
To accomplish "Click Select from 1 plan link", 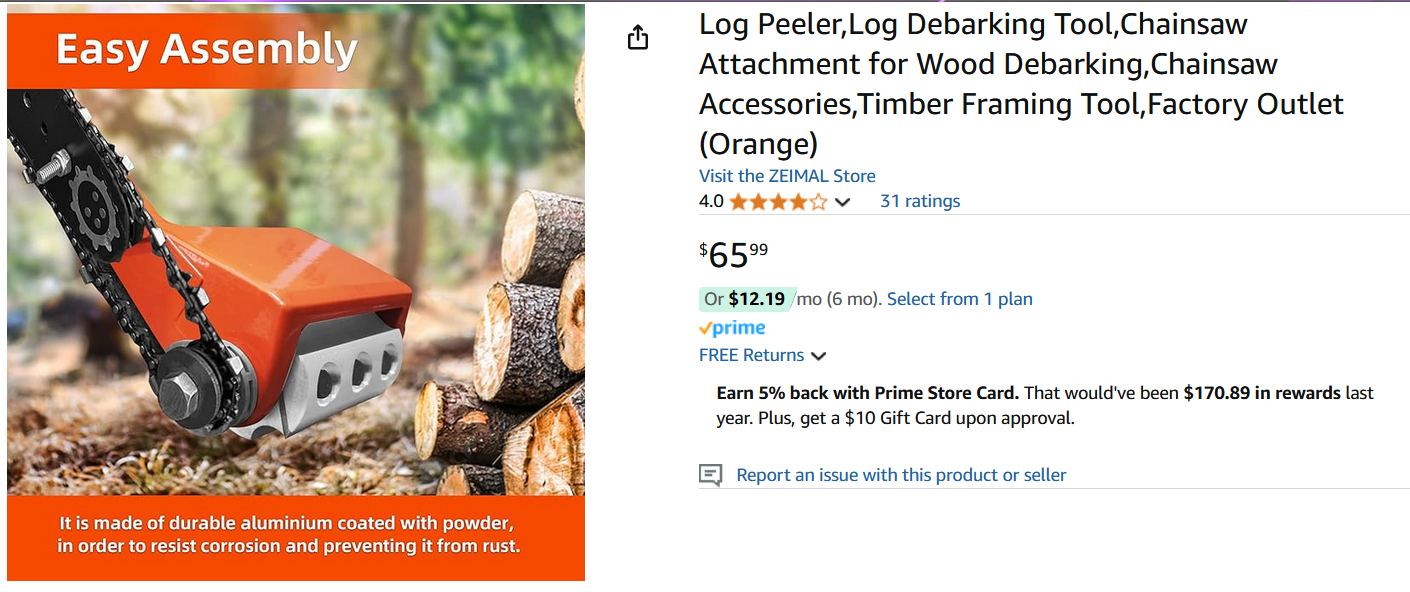I will 959,299.
